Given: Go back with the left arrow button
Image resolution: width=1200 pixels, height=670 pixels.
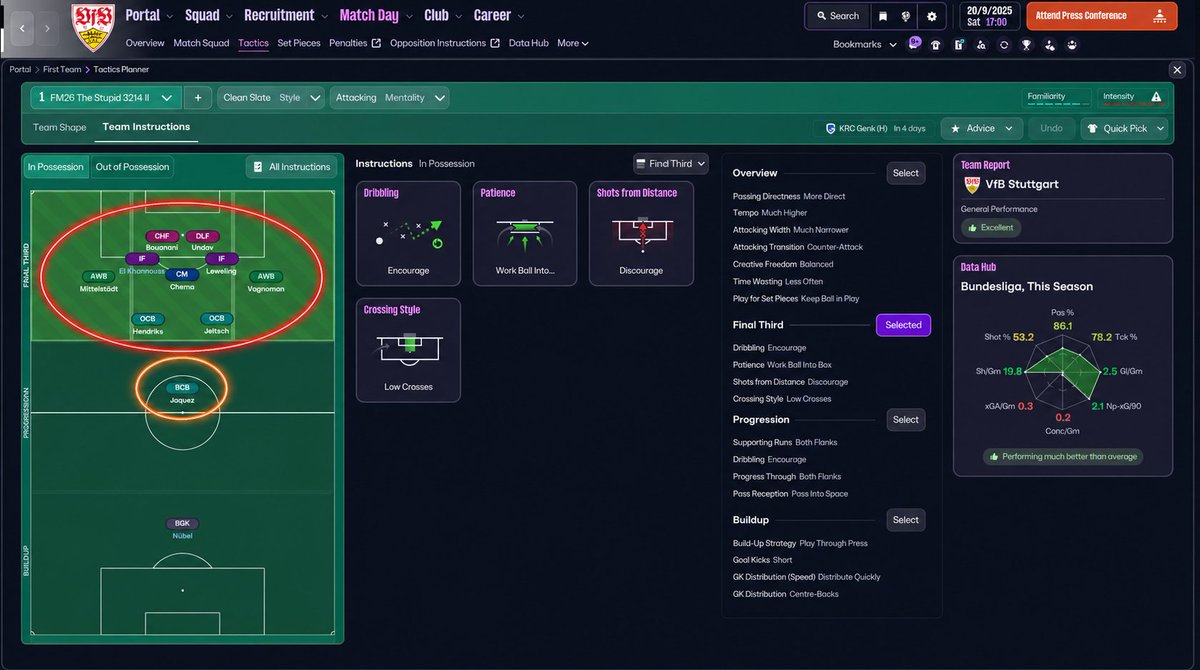Looking at the screenshot, I should coord(23,28).
